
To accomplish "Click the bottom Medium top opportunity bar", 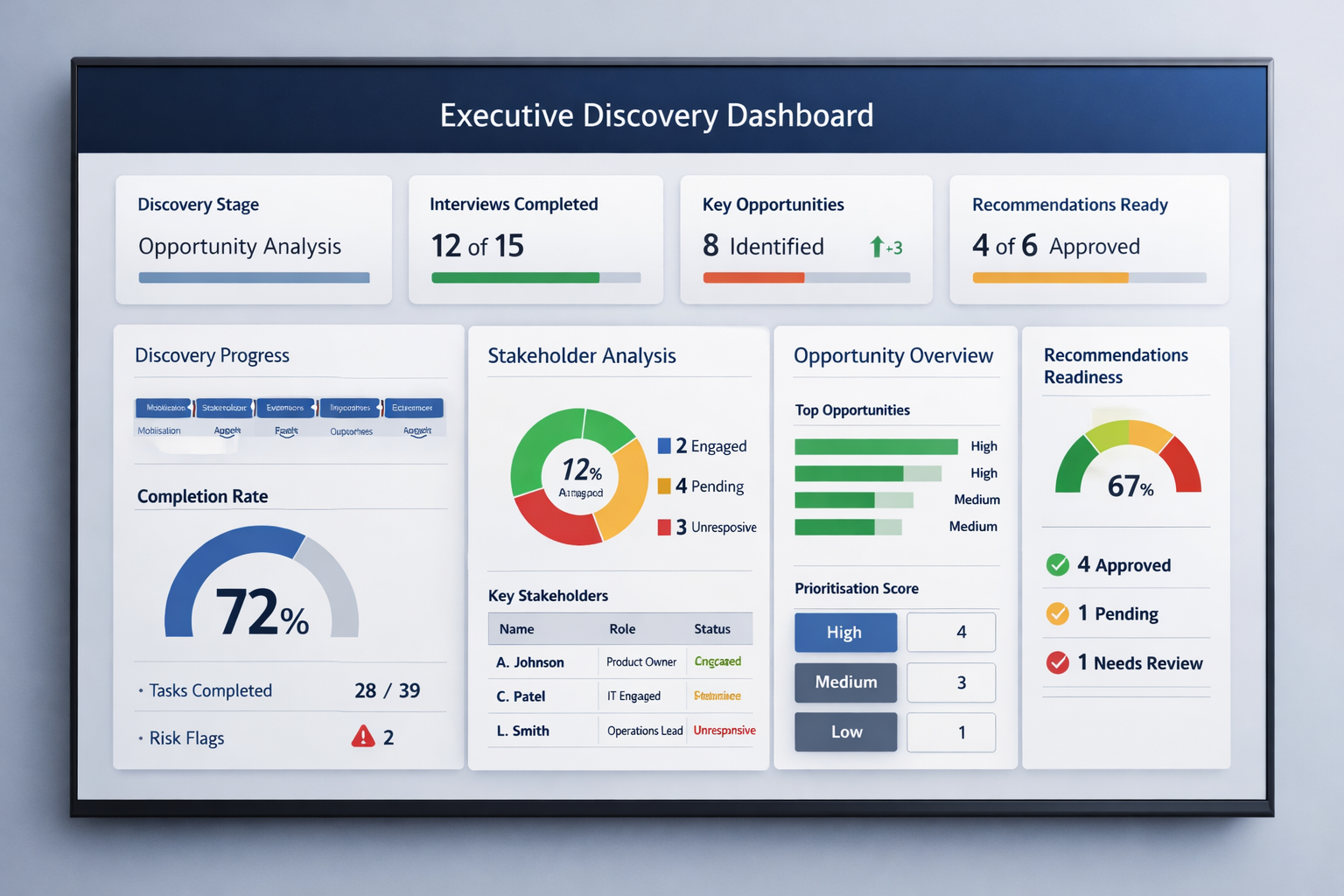I will tap(848, 527).
